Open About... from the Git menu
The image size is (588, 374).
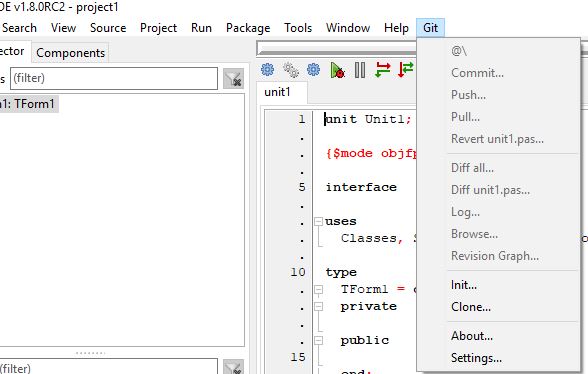coord(499,336)
